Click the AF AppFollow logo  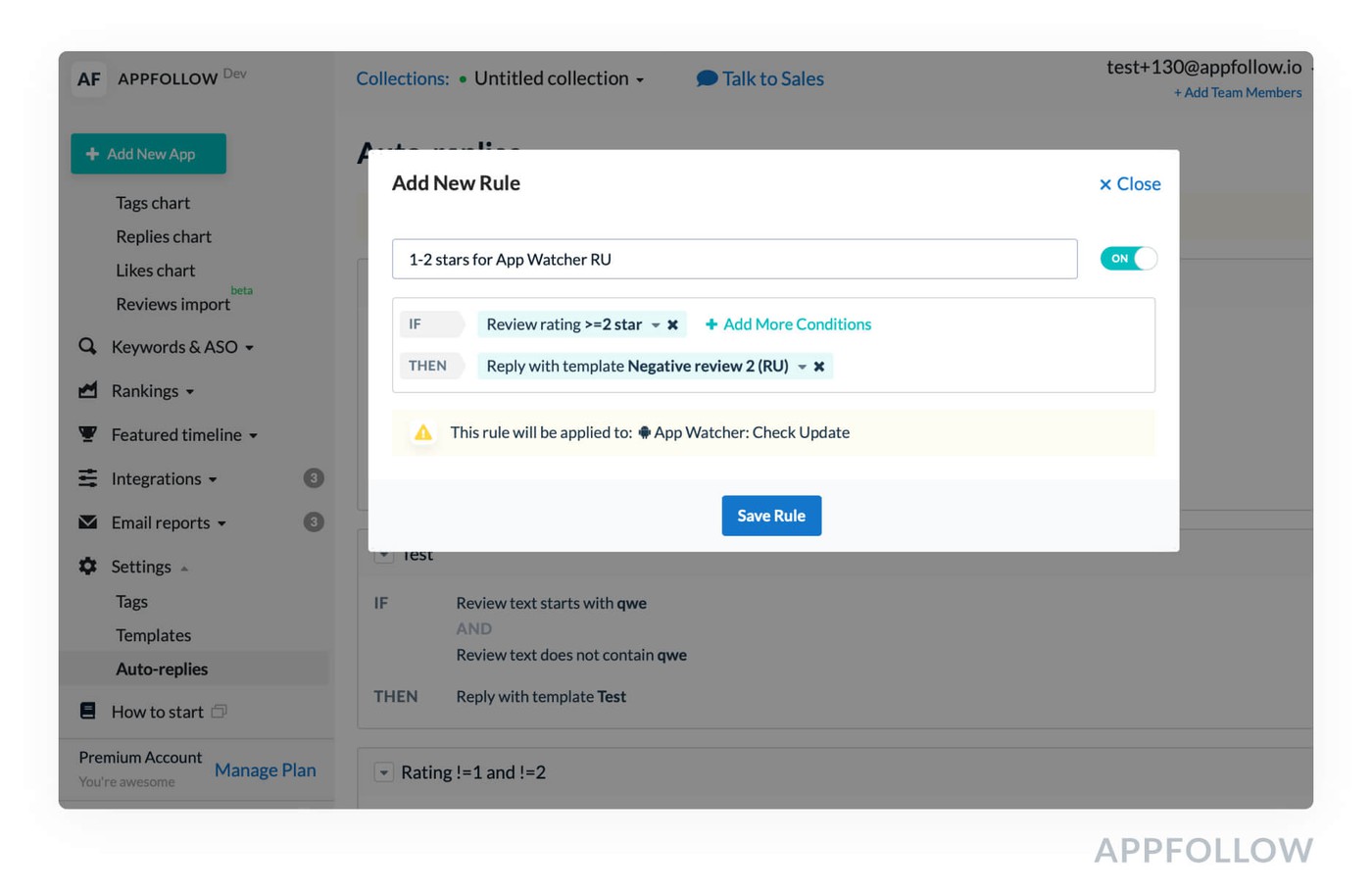point(89,79)
